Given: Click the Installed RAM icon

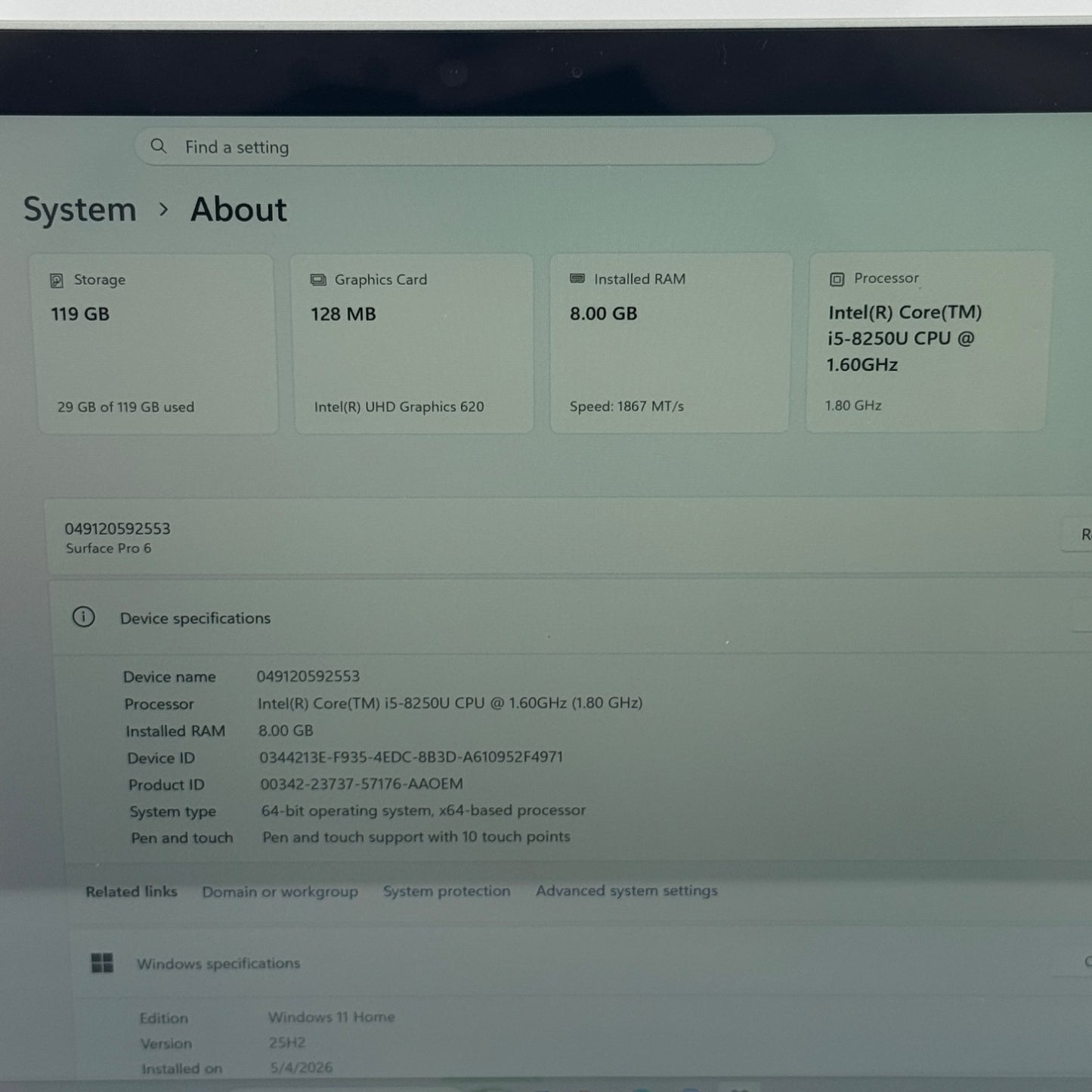Looking at the screenshot, I should 577,278.
